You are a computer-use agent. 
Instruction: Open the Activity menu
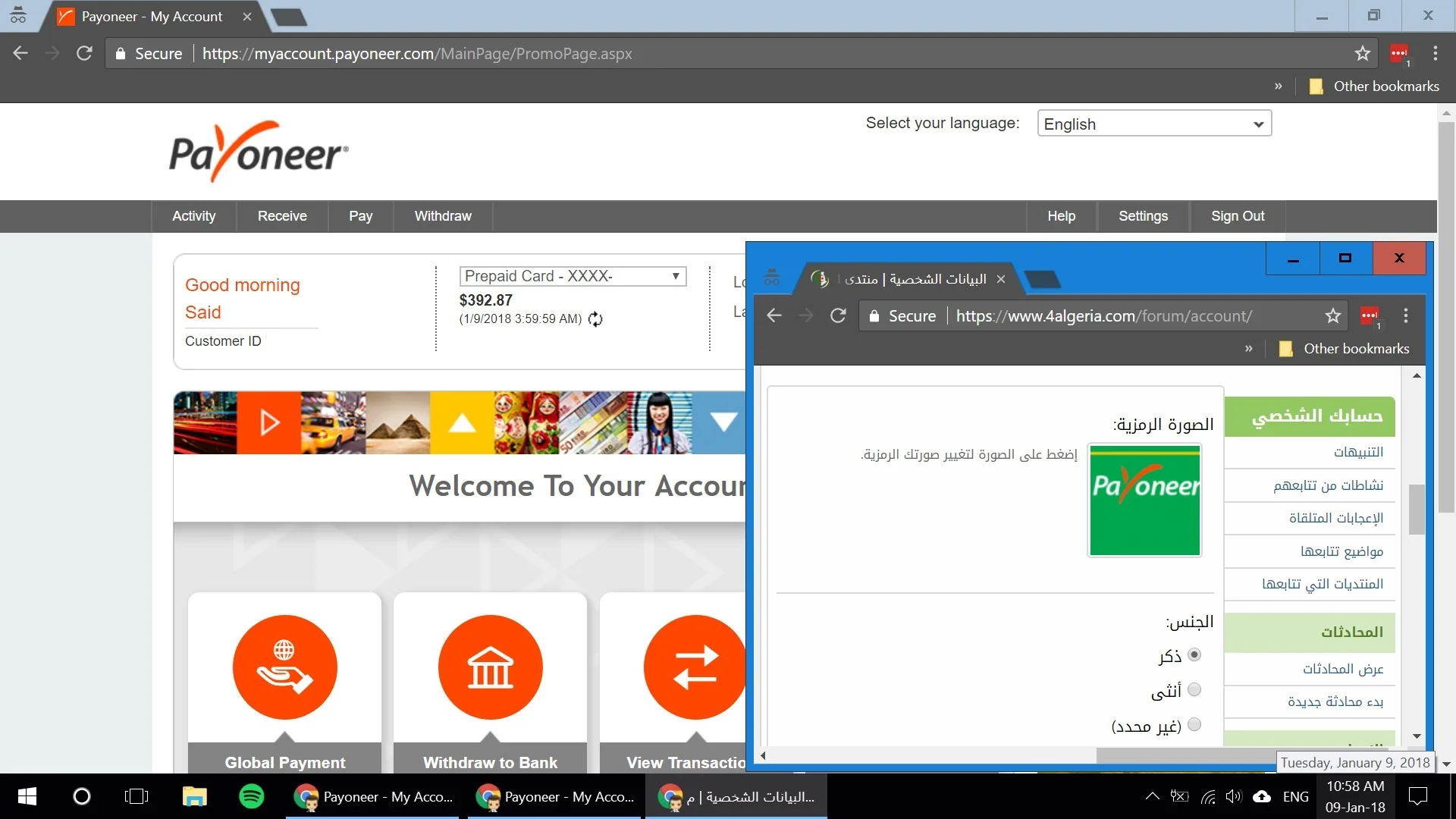[193, 216]
